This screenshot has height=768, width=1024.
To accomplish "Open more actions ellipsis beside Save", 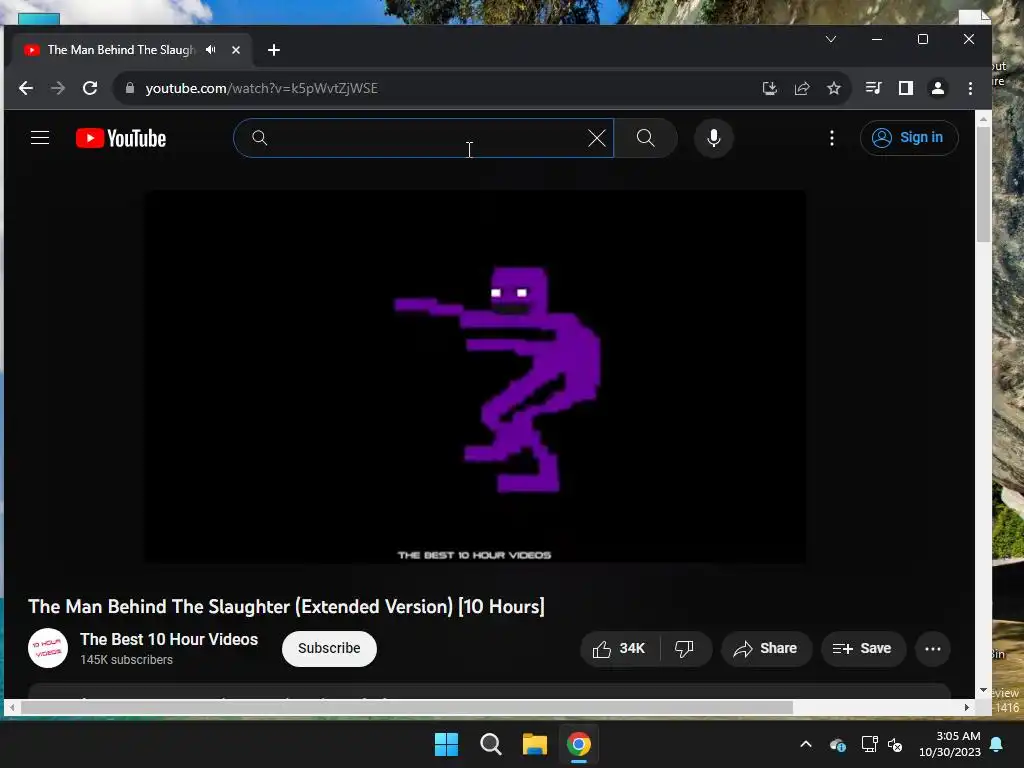I will (933, 648).
